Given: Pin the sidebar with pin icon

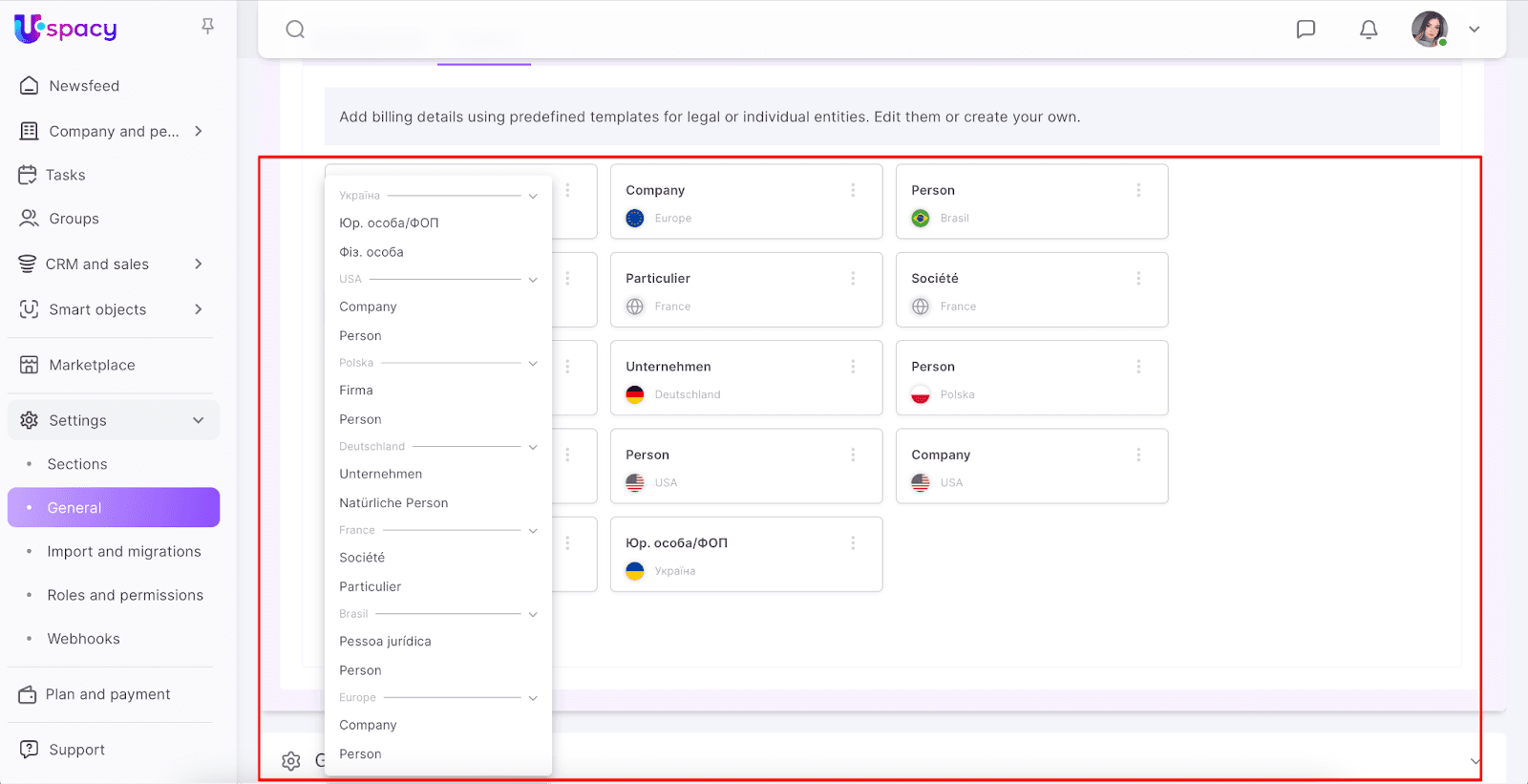Looking at the screenshot, I should 207,27.
